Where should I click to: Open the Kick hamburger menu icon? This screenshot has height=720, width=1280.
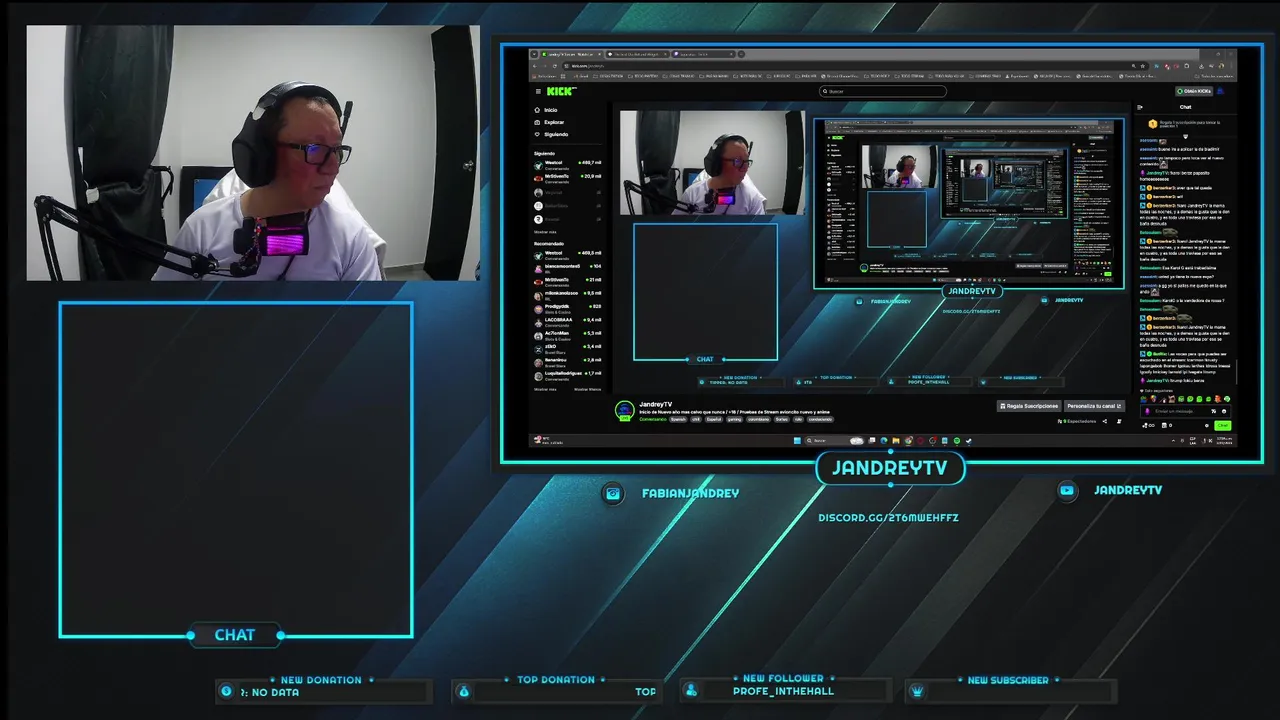(x=538, y=91)
